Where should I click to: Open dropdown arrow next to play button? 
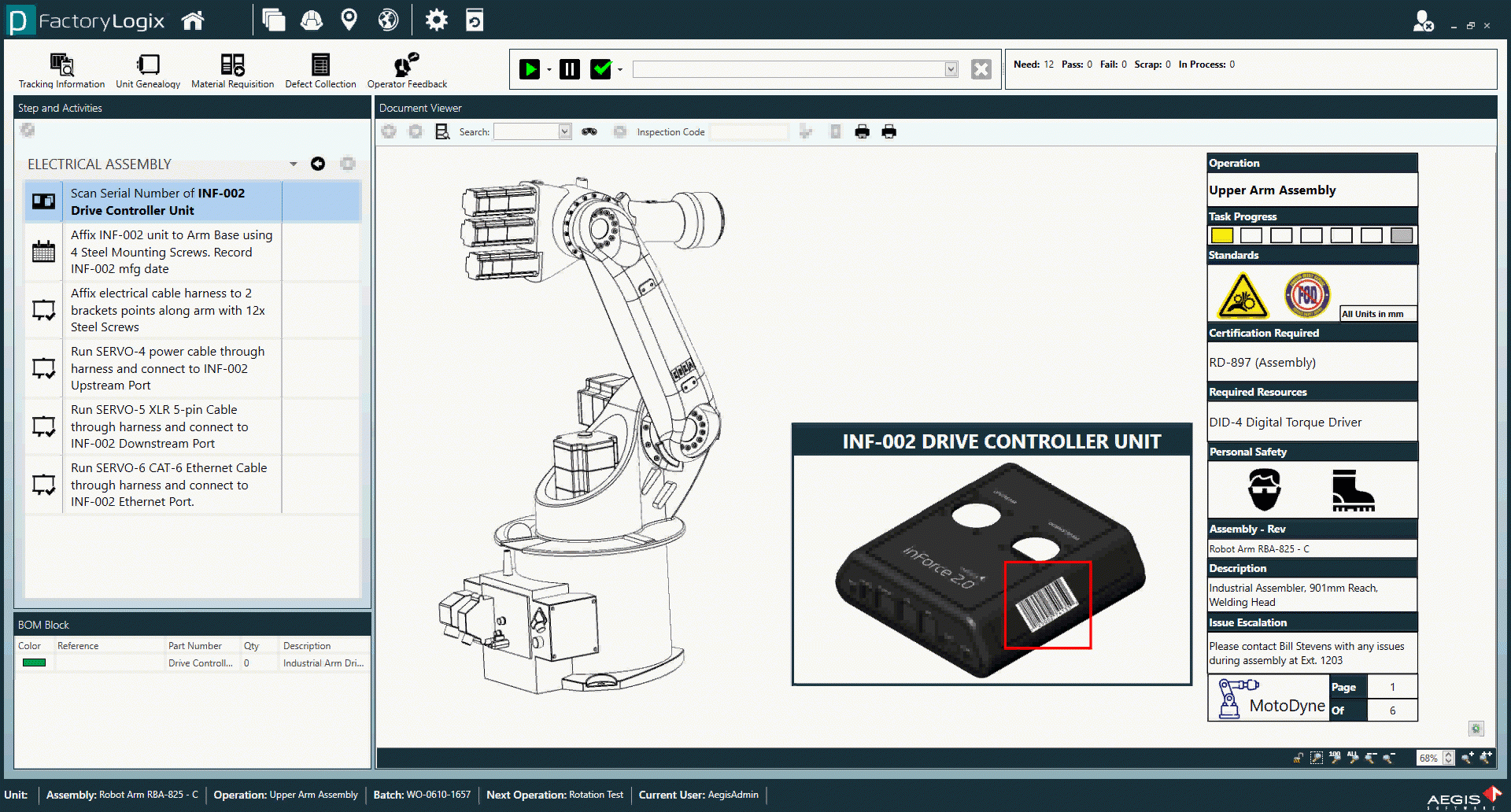coord(549,70)
